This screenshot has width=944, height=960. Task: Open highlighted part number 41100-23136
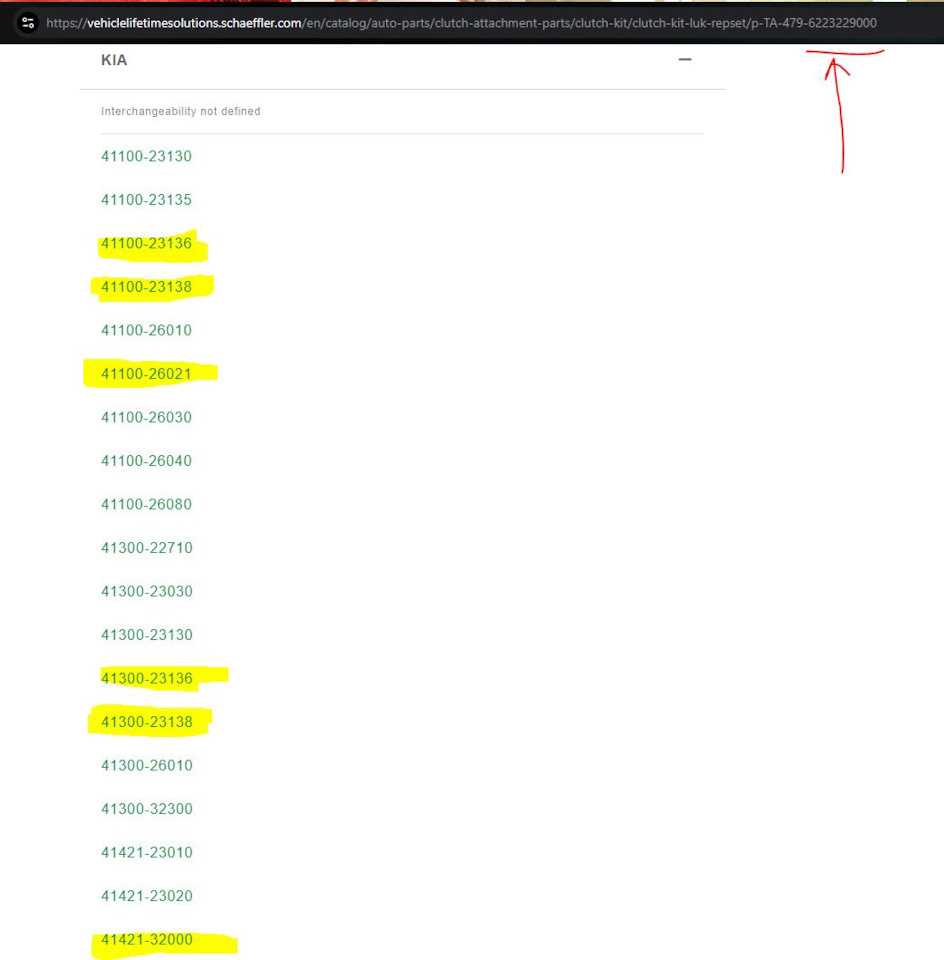pos(146,243)
